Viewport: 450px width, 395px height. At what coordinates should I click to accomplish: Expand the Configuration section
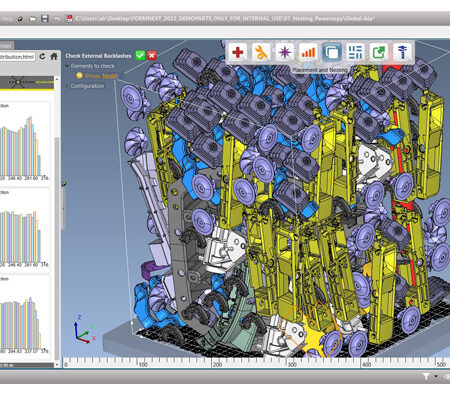pos(67,86)
